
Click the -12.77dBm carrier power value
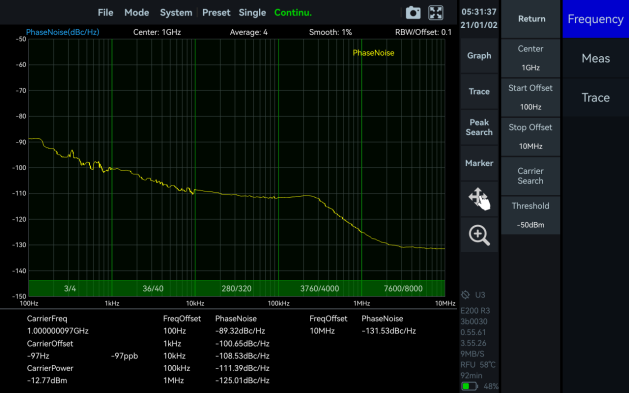coord(47,380)
